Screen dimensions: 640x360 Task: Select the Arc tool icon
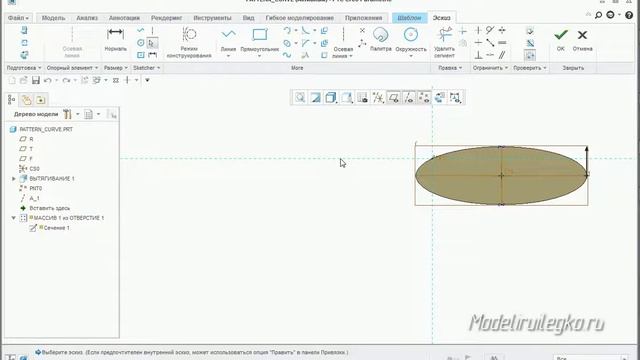287,31
